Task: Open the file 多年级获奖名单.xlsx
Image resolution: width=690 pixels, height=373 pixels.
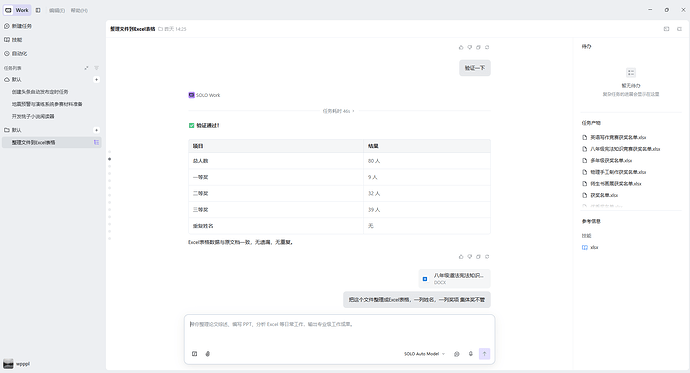Action: click(x=607, y=161)
